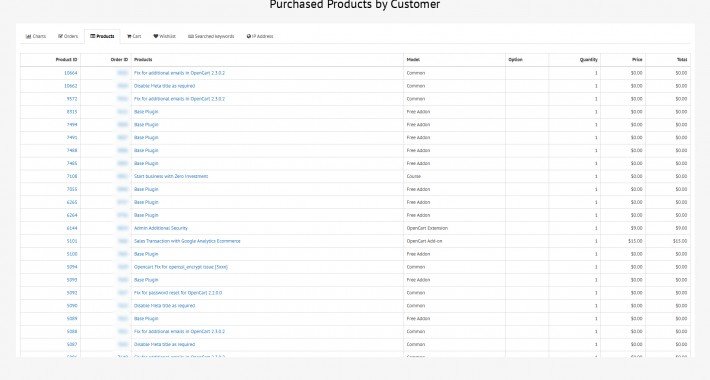Open product ID 7494 link
The height and width of the screenshot is (380, 710).
pos(72,125)
